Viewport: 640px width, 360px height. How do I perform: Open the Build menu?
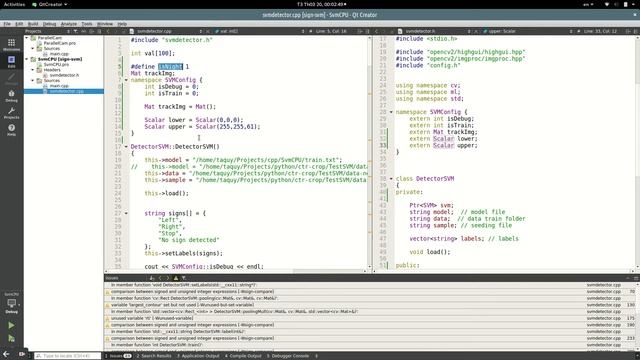[x=33, y=24]
